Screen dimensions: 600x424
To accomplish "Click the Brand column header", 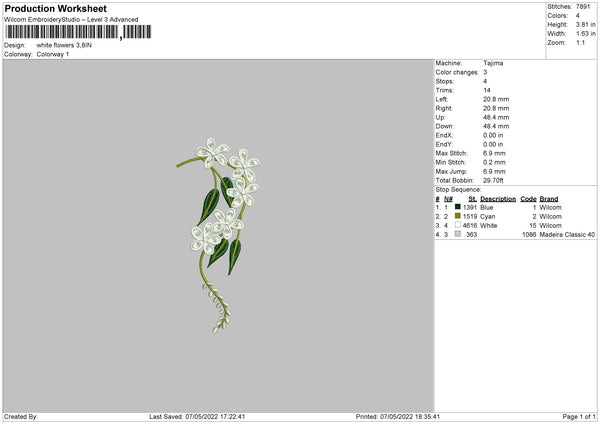I will click(549, 199).
